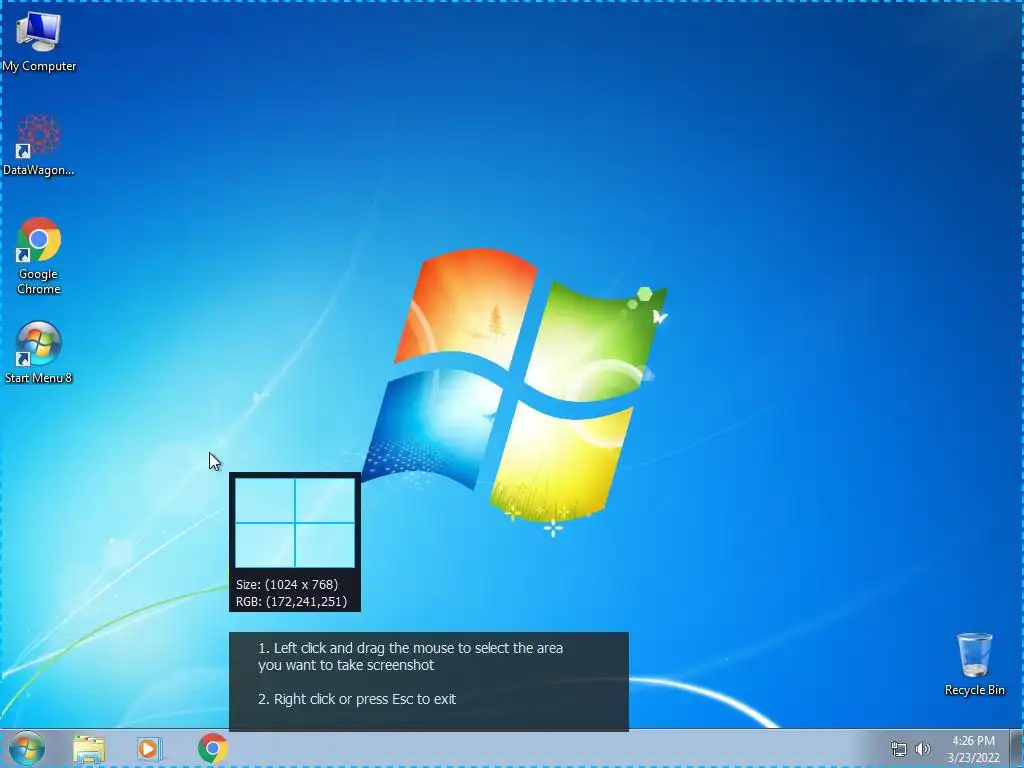Screen dimensions: 1024x768
Task: Open the Windows Start orb
Action: pos(27,748)
